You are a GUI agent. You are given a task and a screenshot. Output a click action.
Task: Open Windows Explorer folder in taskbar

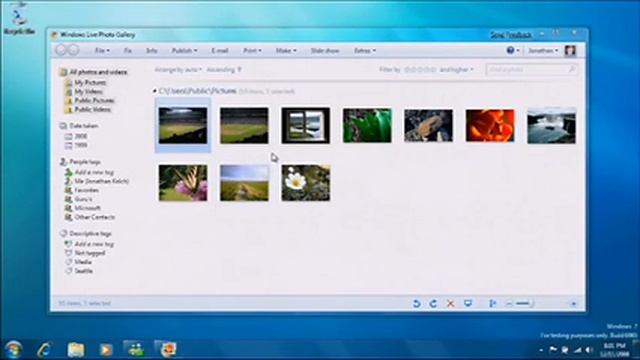click(76, 349)
